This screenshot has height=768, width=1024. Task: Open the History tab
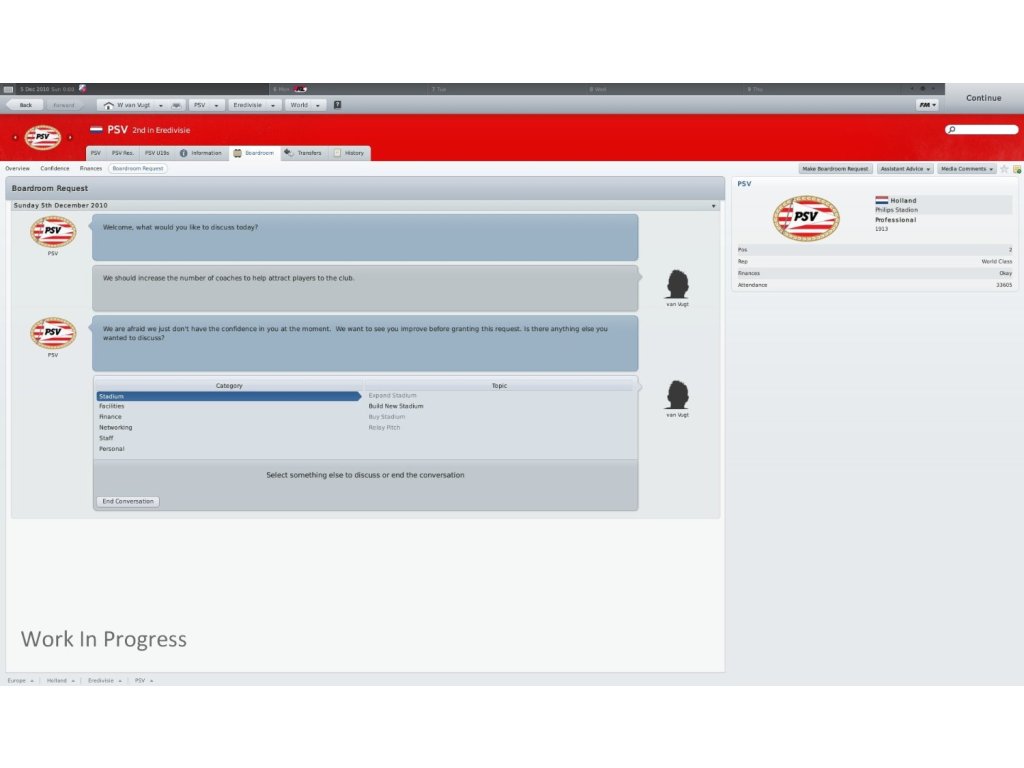coord(349,153)
